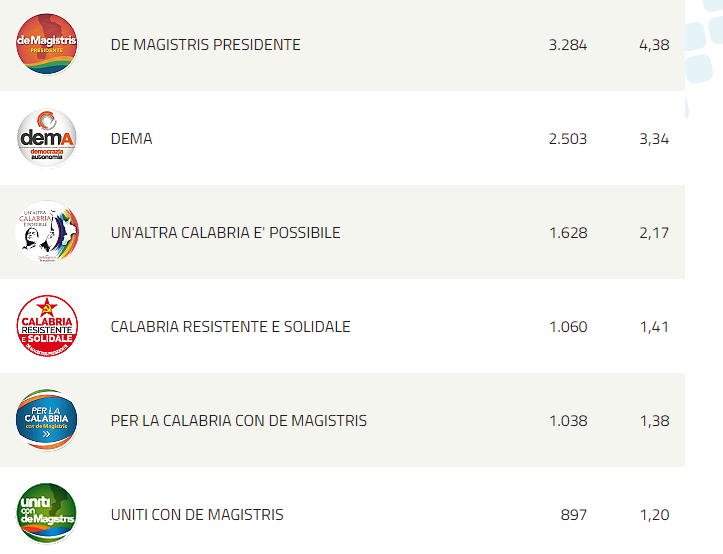
Task: Select the UNITI CON DE MAGISTRIS list name
Action: pyautogui.click(x=197, y=515)
